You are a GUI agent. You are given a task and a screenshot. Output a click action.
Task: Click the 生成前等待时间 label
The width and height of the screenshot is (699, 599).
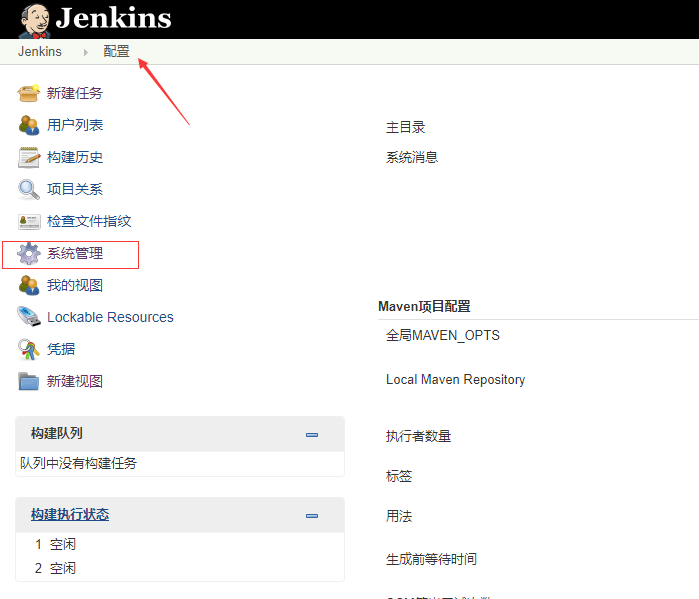click(431, 559)
